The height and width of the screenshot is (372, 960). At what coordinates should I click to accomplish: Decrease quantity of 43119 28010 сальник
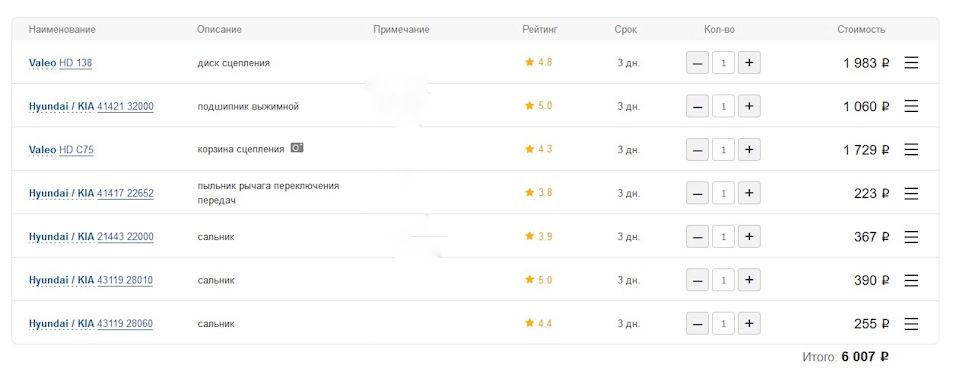pos(697,280)
